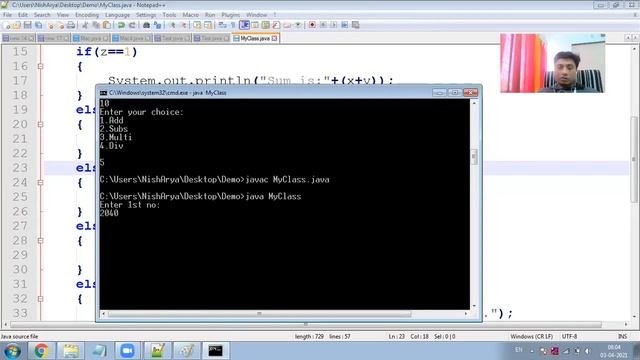The height and width of the screenshot is (360, 640).
Task: Click the Stop Recording macro icon
Action: (x=323, y=25)
